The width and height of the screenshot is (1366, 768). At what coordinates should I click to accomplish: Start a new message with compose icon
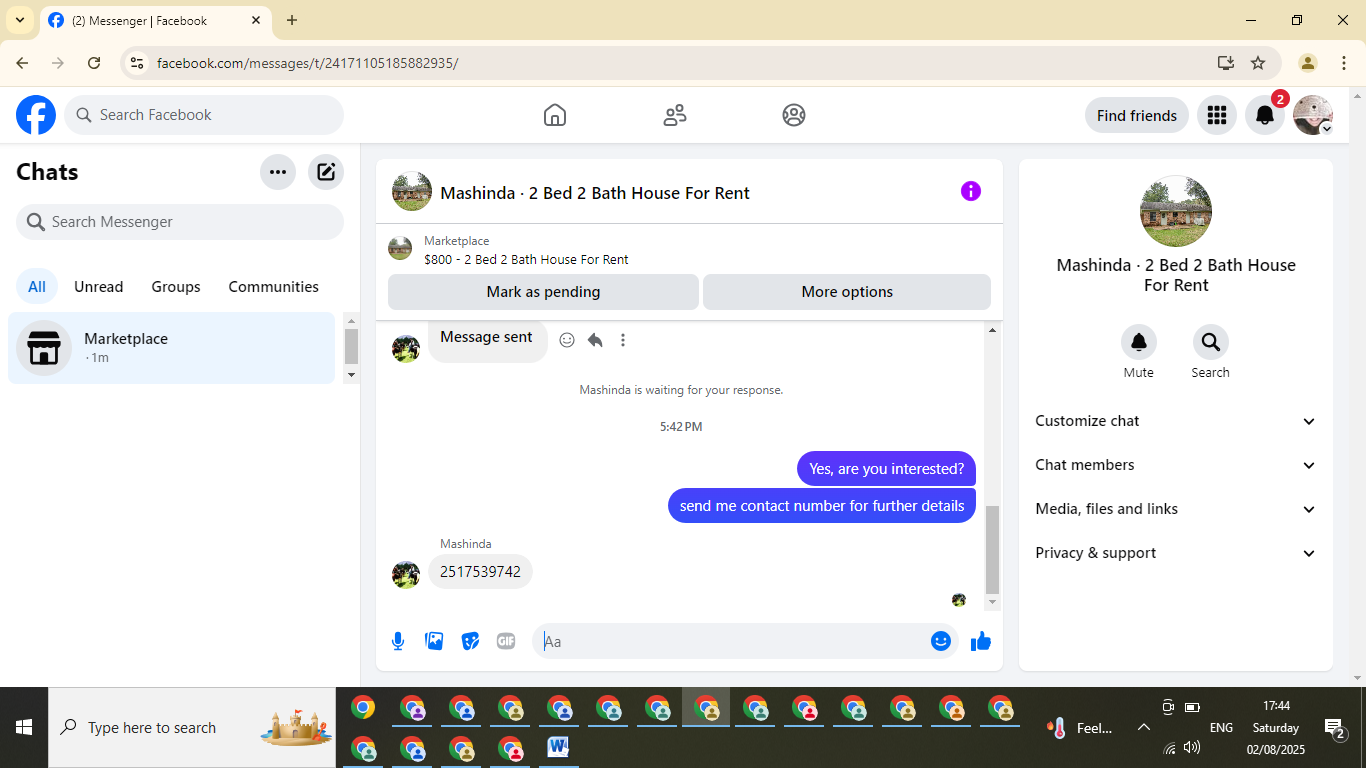pos(326,172)
